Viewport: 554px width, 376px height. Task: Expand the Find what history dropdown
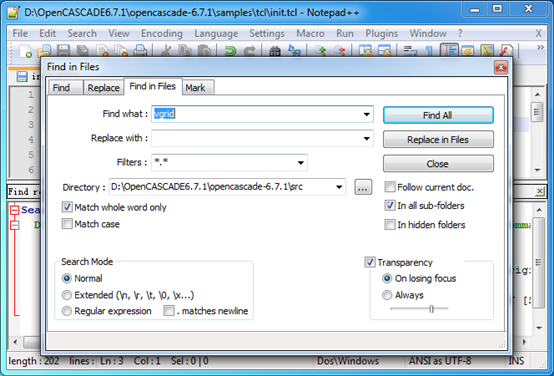tap(366, 114)
